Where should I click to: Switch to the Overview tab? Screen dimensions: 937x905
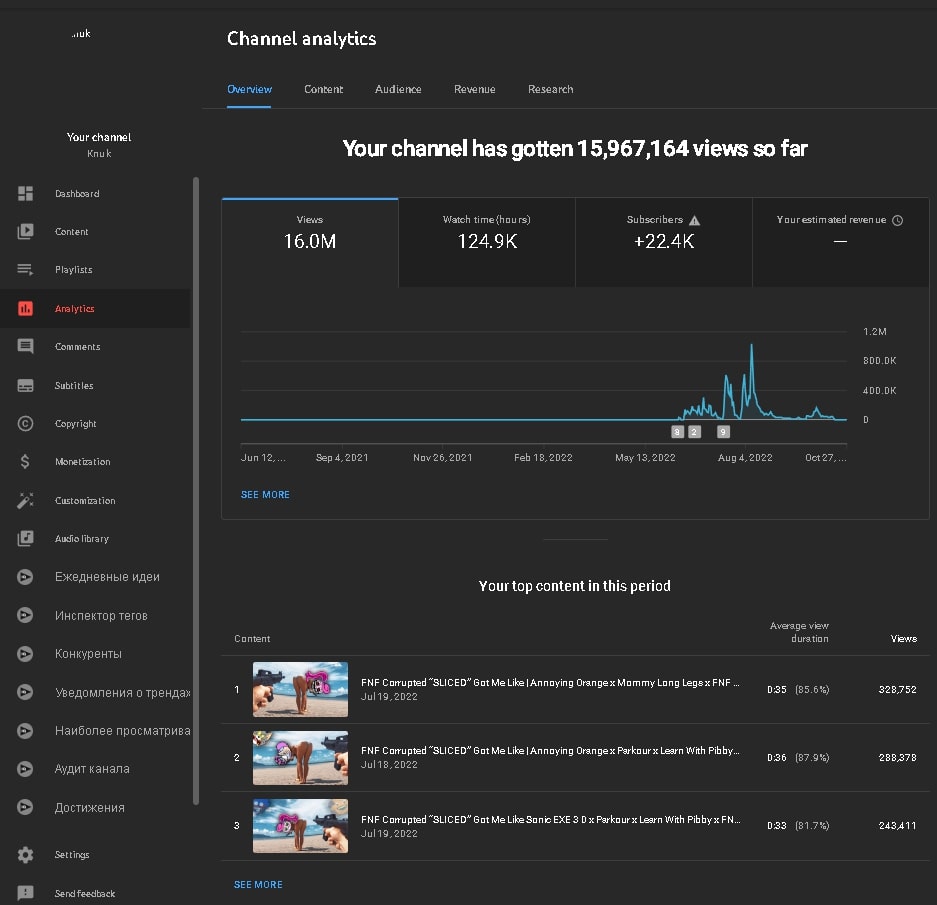tap(249, 89)
